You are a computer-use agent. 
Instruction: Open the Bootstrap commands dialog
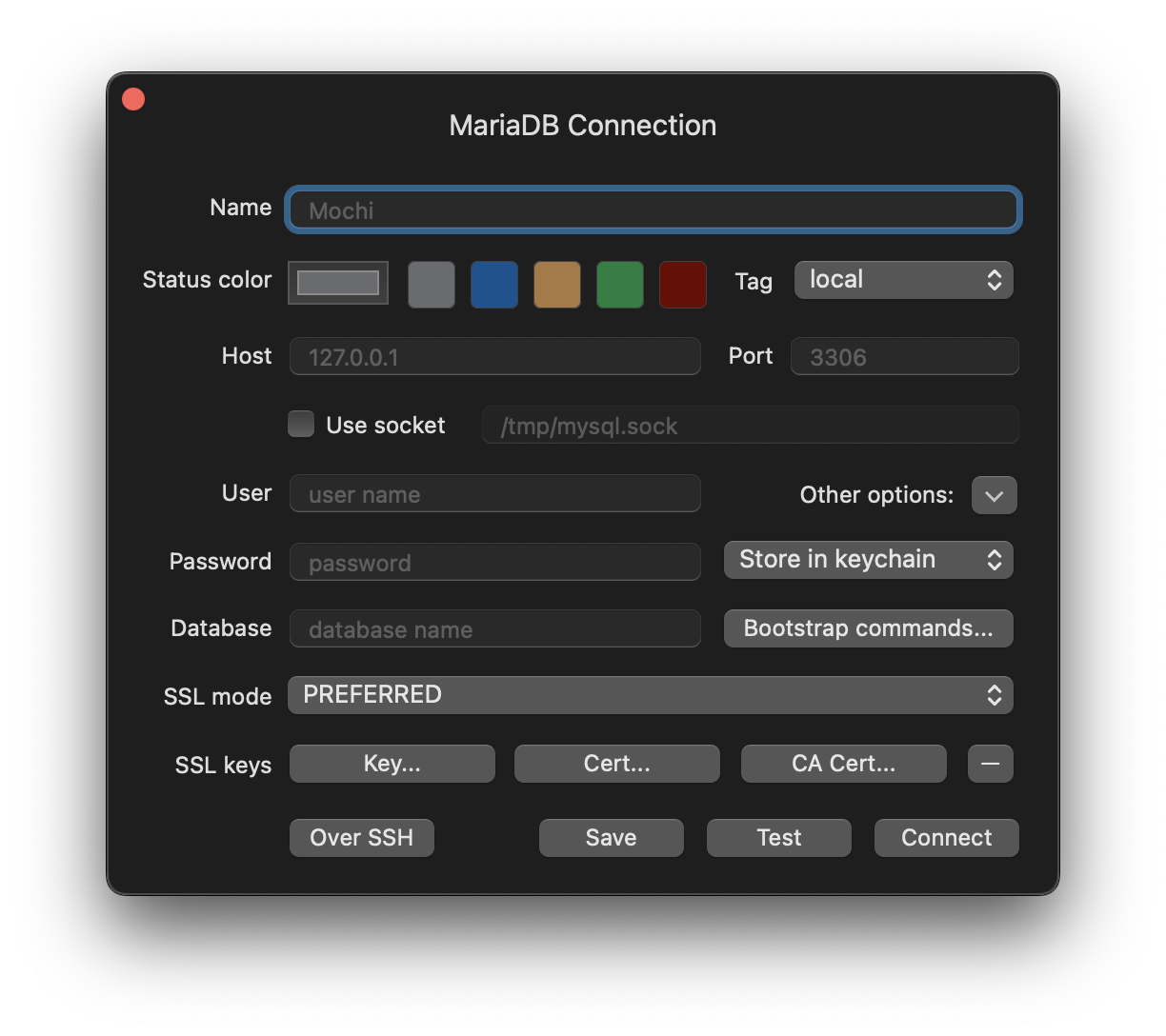coord(868,628)
